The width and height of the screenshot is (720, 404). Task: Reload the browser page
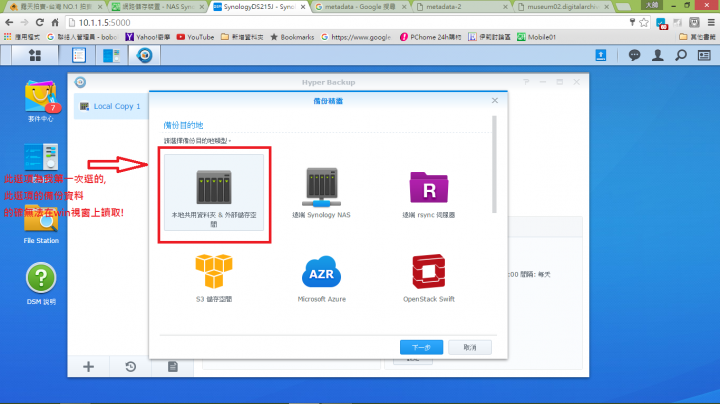[x=40, y=22]
